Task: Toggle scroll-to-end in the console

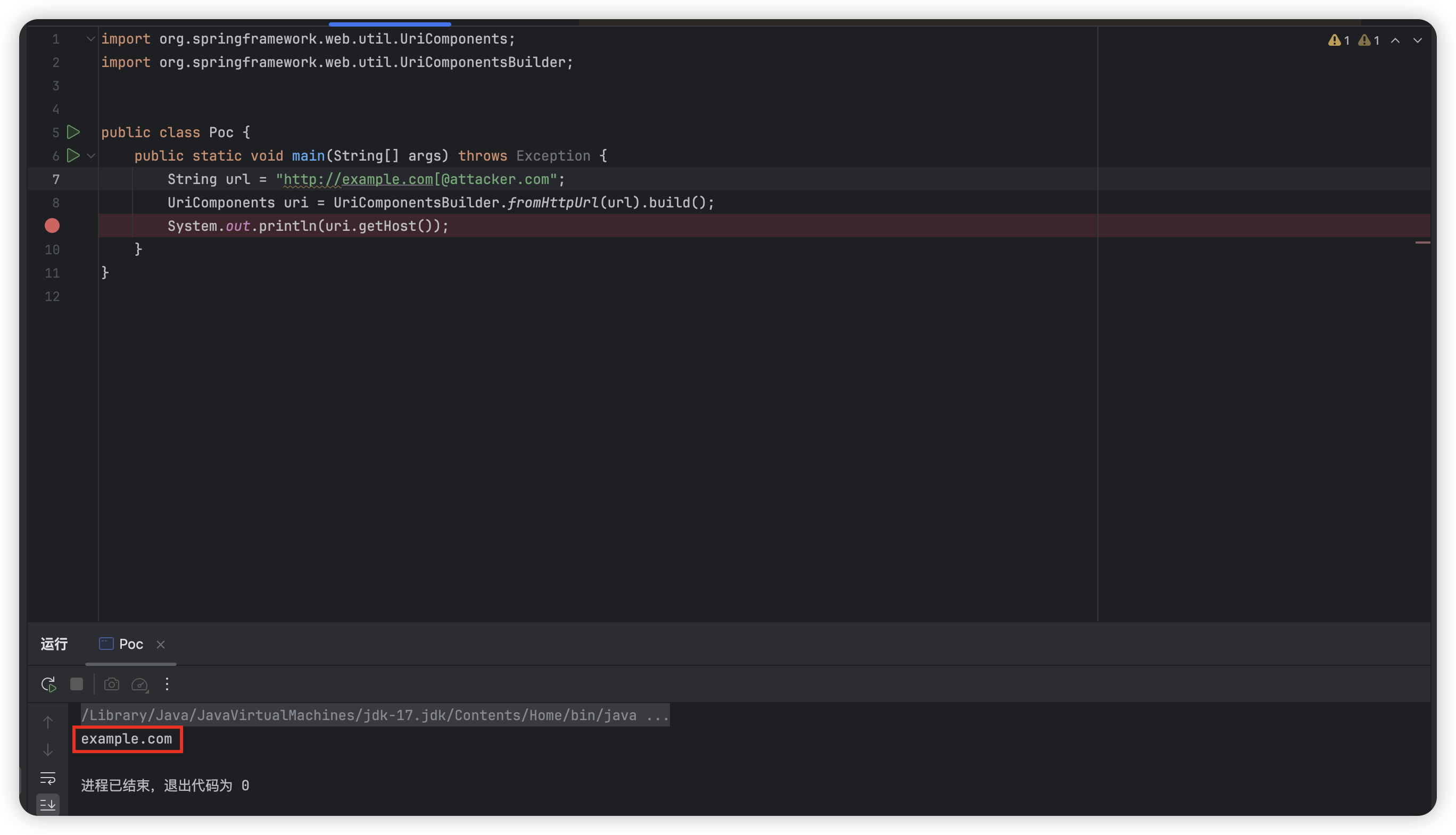Action: [48, 805]
